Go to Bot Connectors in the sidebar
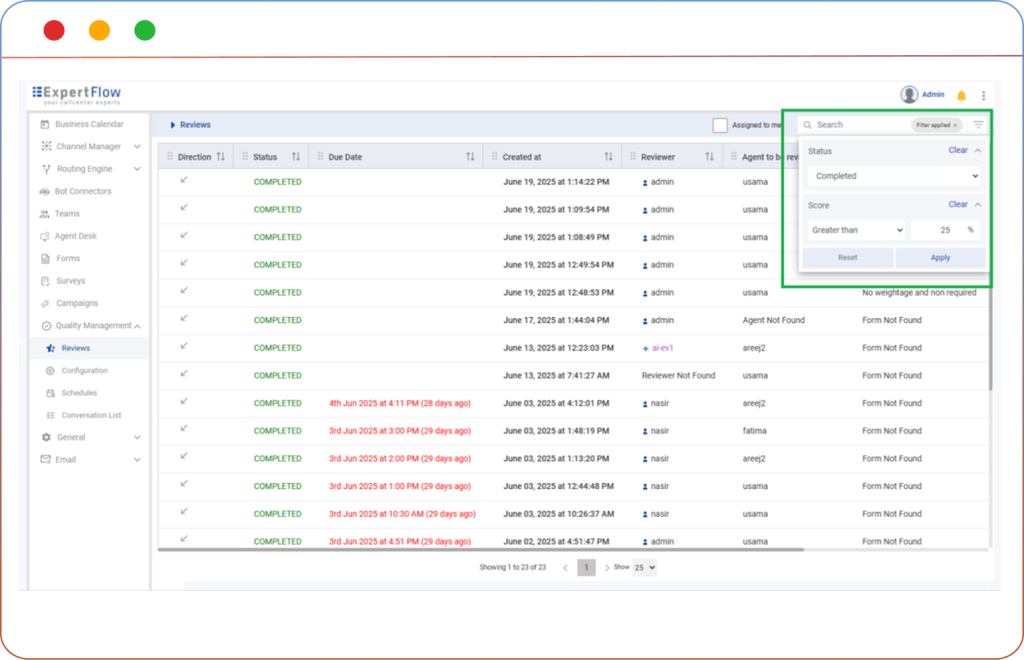The height and width of the screenshot is (660, 1024). [x=83, y=191]
